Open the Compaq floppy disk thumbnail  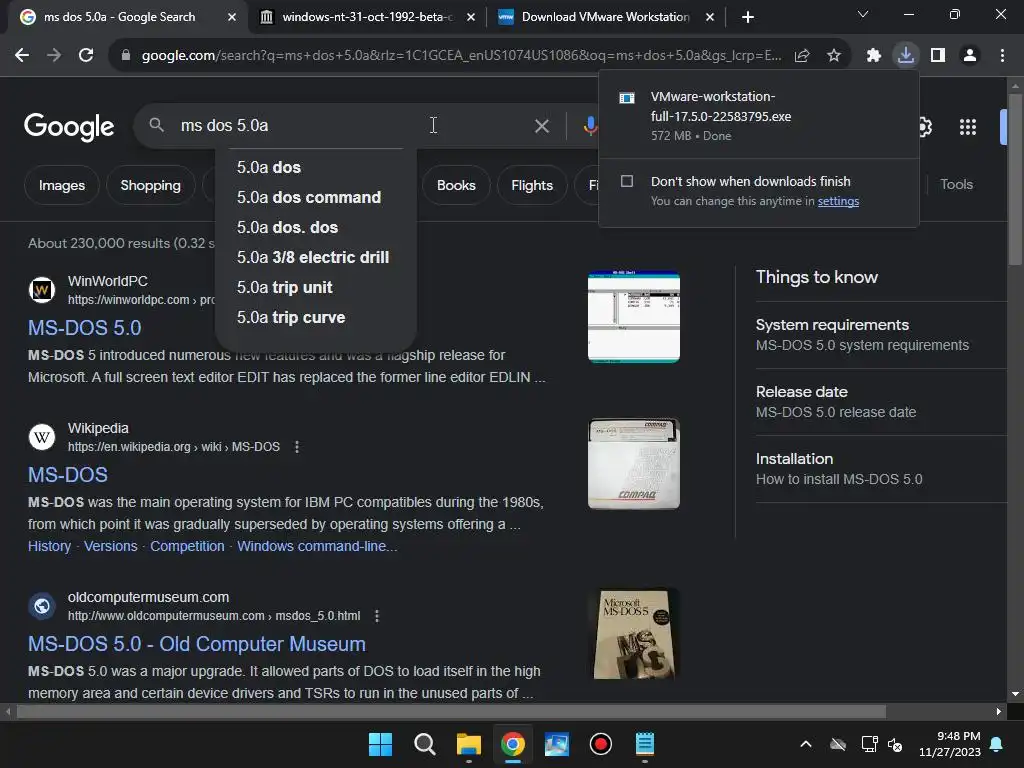point(633,464)
